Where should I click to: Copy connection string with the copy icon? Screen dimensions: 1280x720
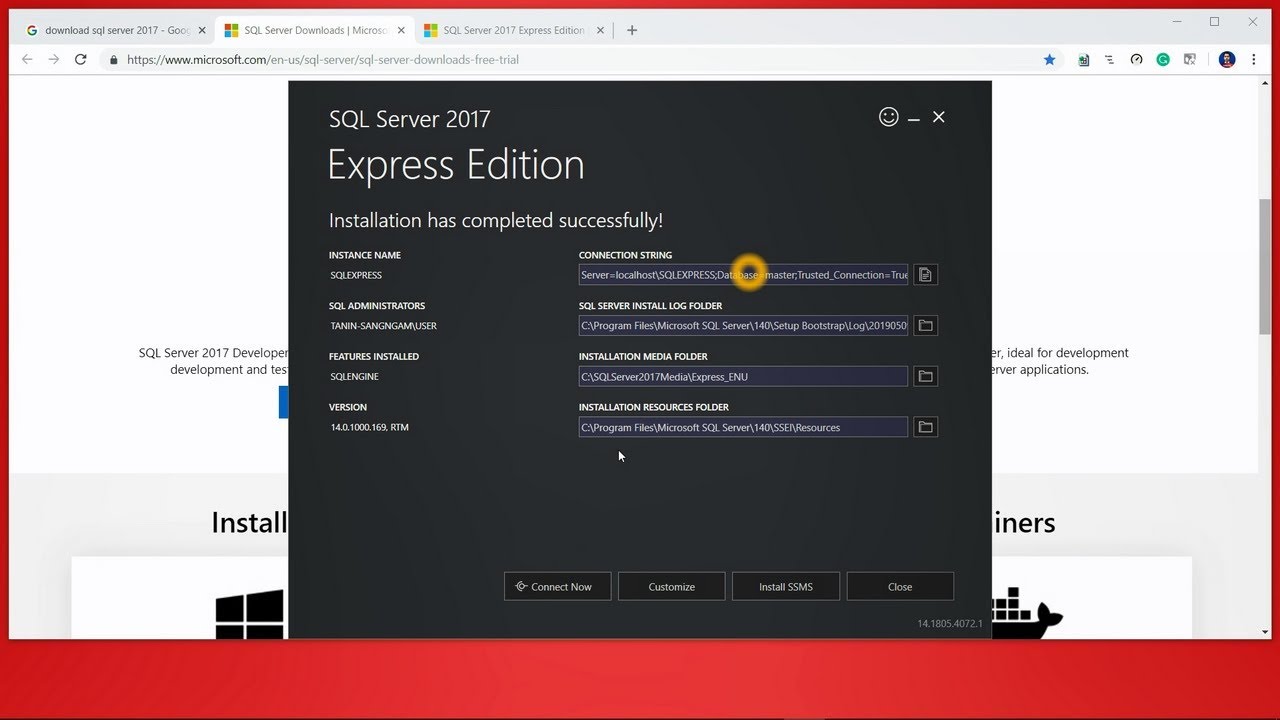click(x=925, y=275)
